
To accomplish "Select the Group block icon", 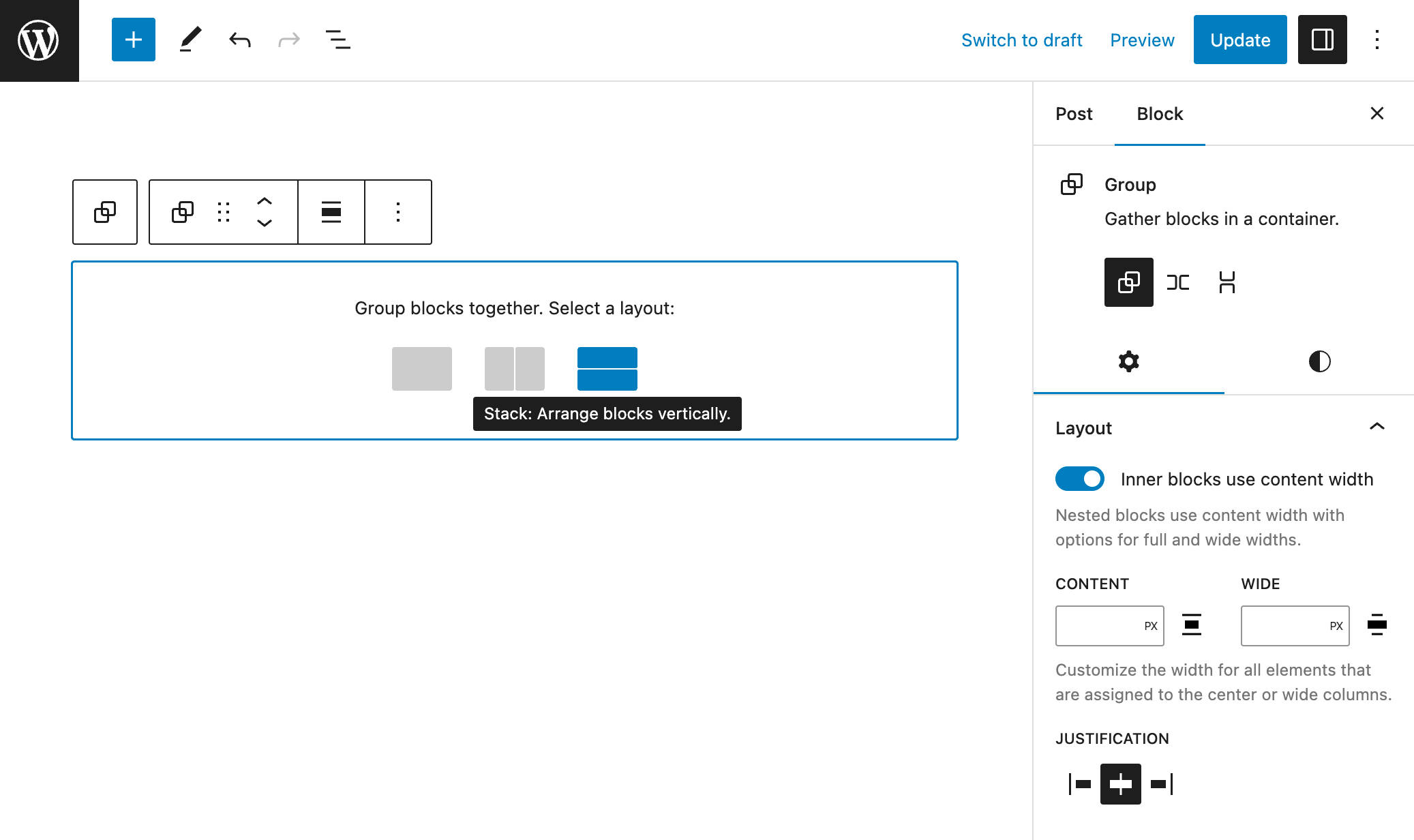I will tap(1071, 184).
